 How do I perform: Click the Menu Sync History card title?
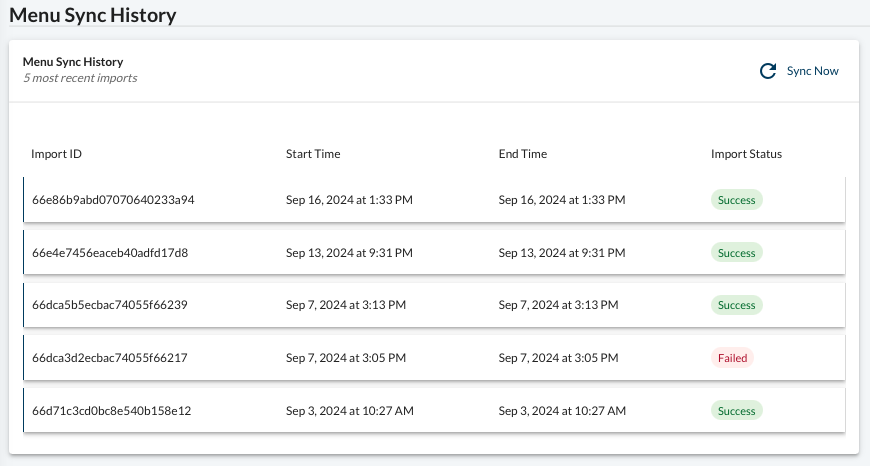pyautogui.click(x=73, y=62)
